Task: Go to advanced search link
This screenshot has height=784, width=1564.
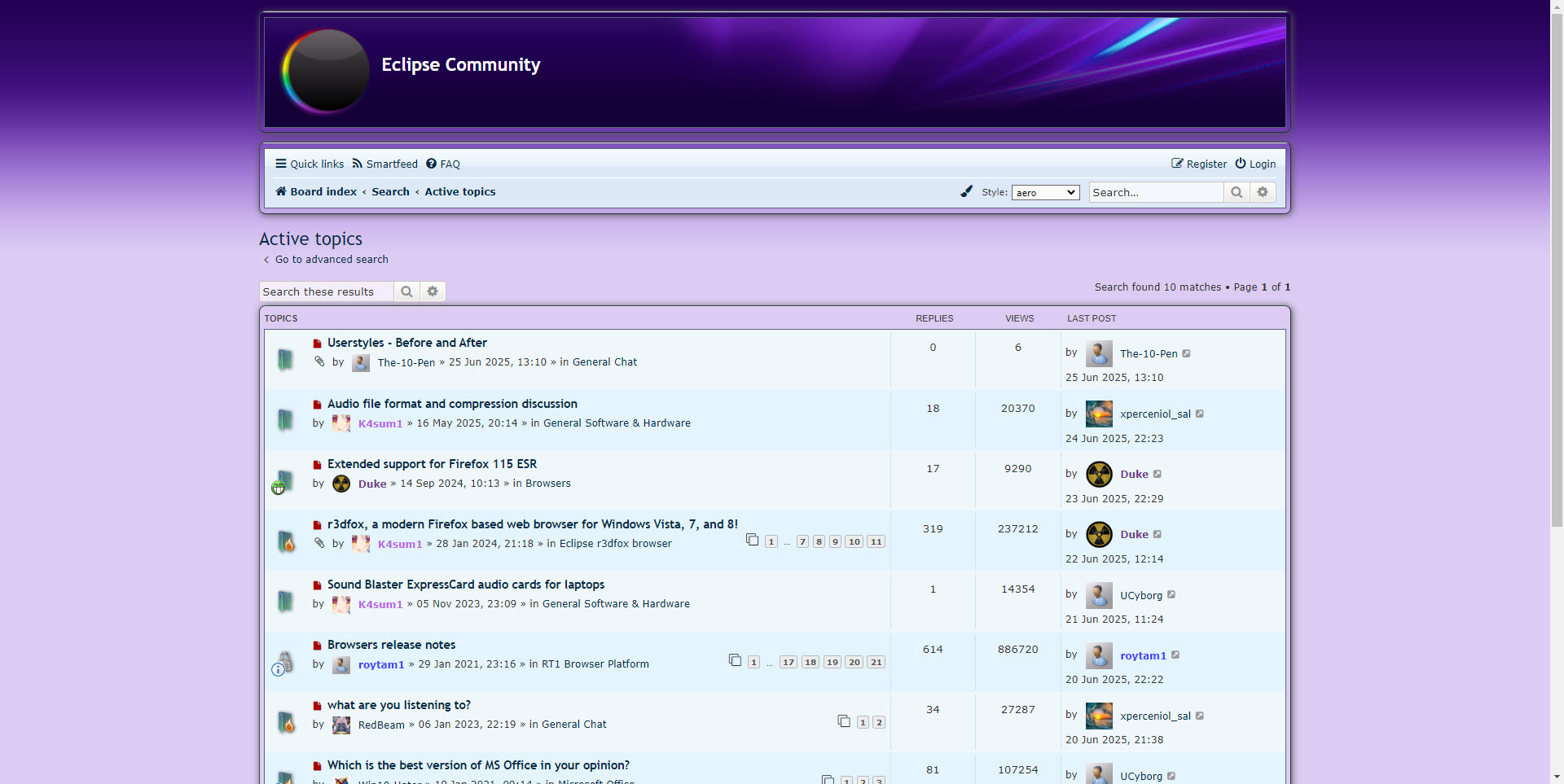Action: 332,260
